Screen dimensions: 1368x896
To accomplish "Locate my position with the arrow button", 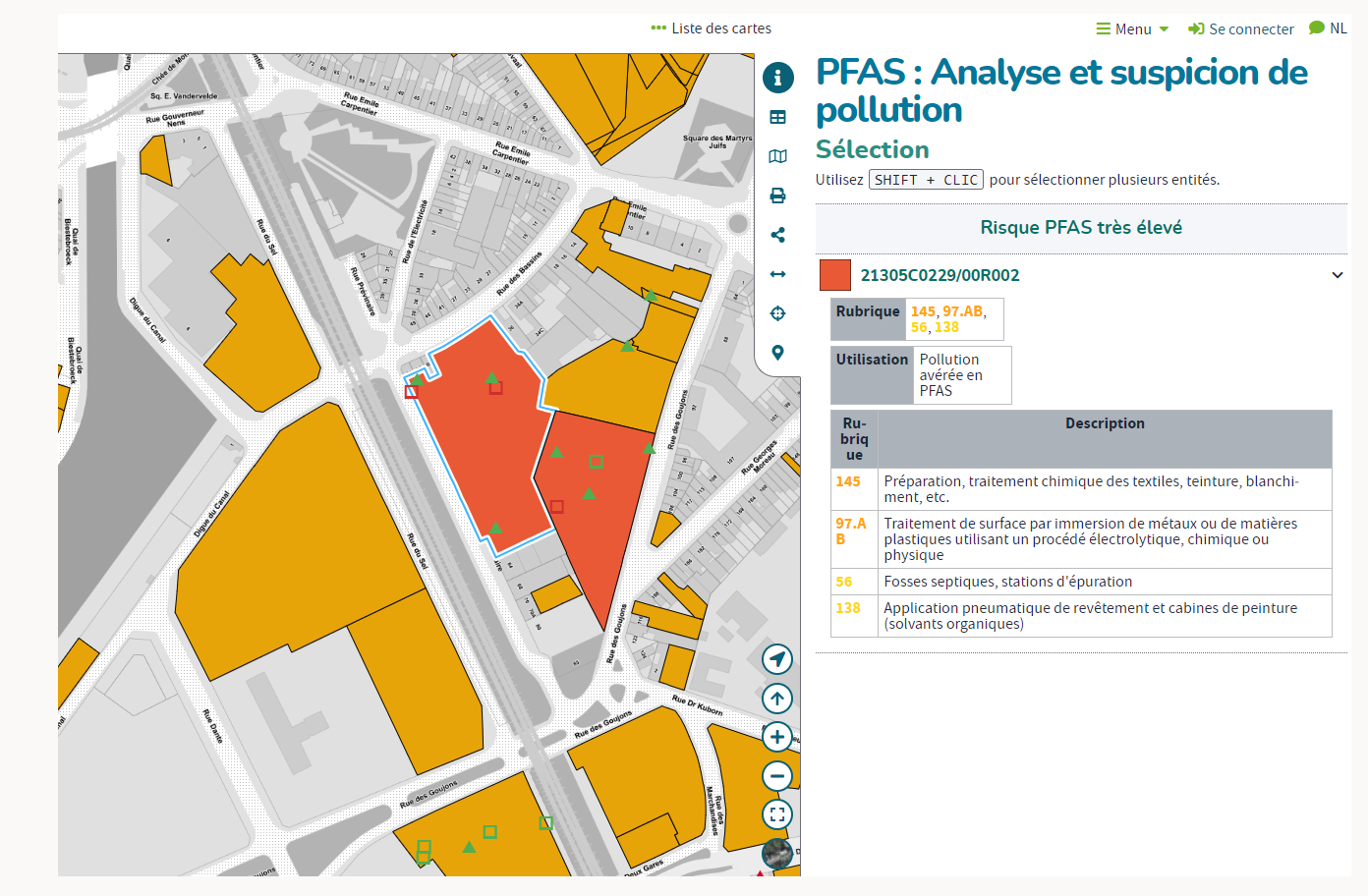I will tap(777, 659).
